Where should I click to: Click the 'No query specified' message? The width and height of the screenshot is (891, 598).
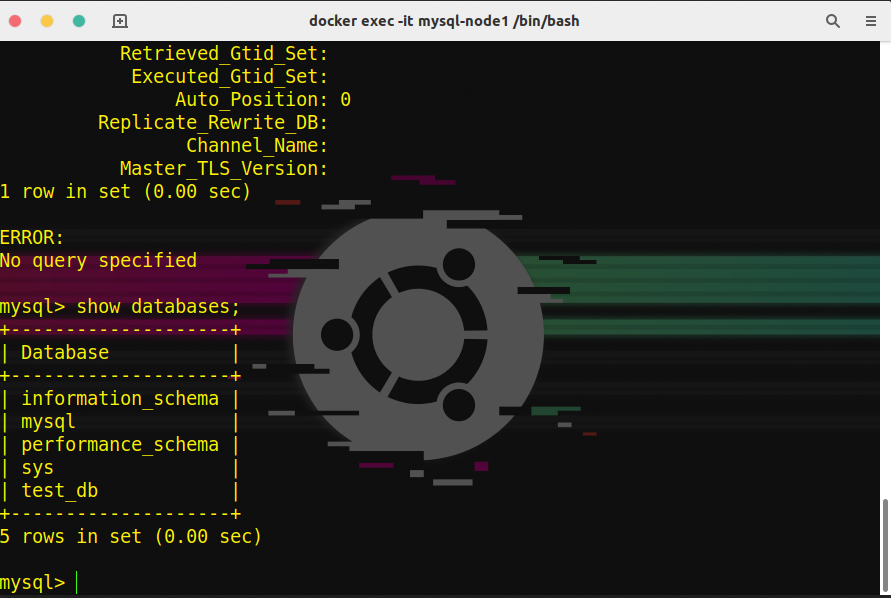point(98,260)
